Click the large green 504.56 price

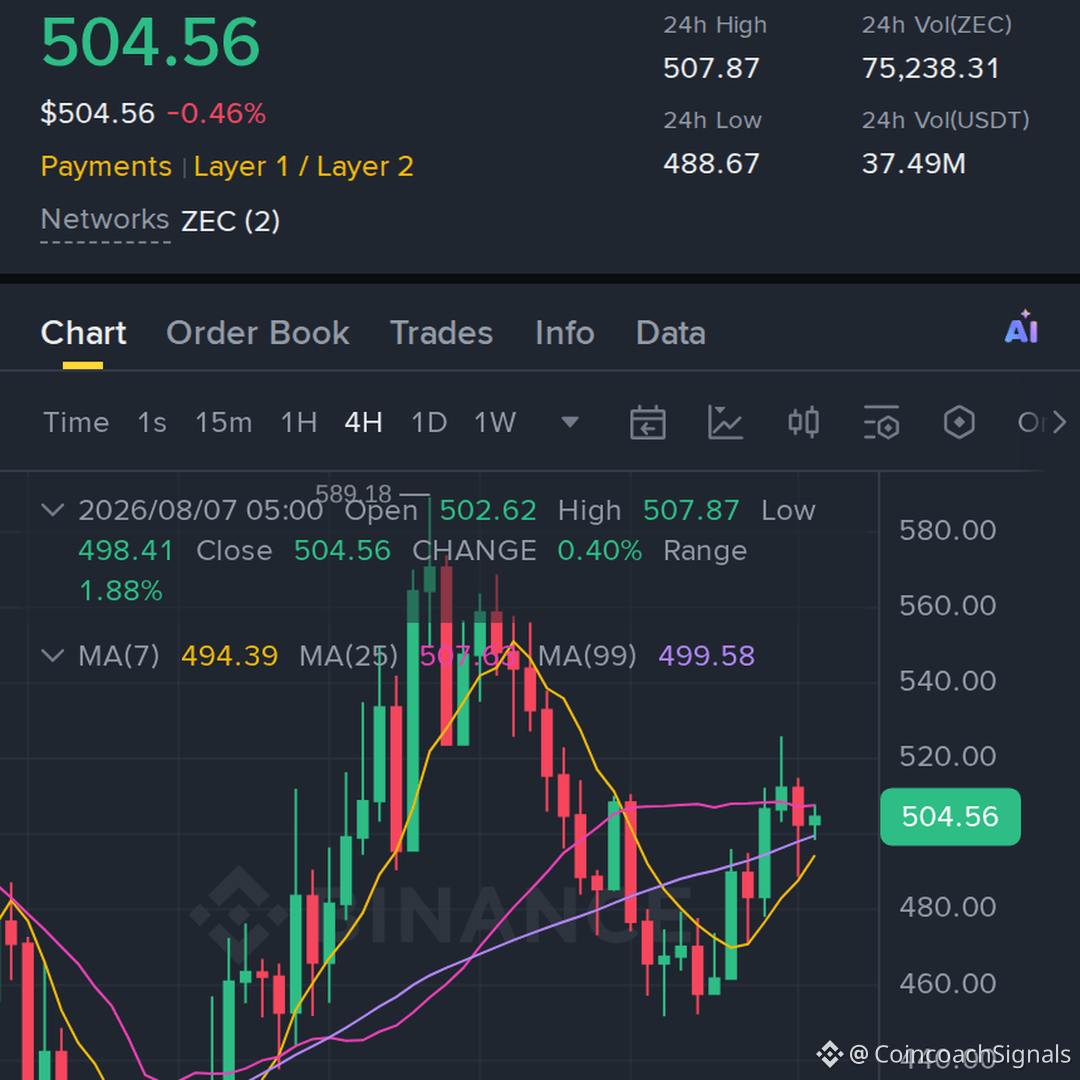coord(151,42)
